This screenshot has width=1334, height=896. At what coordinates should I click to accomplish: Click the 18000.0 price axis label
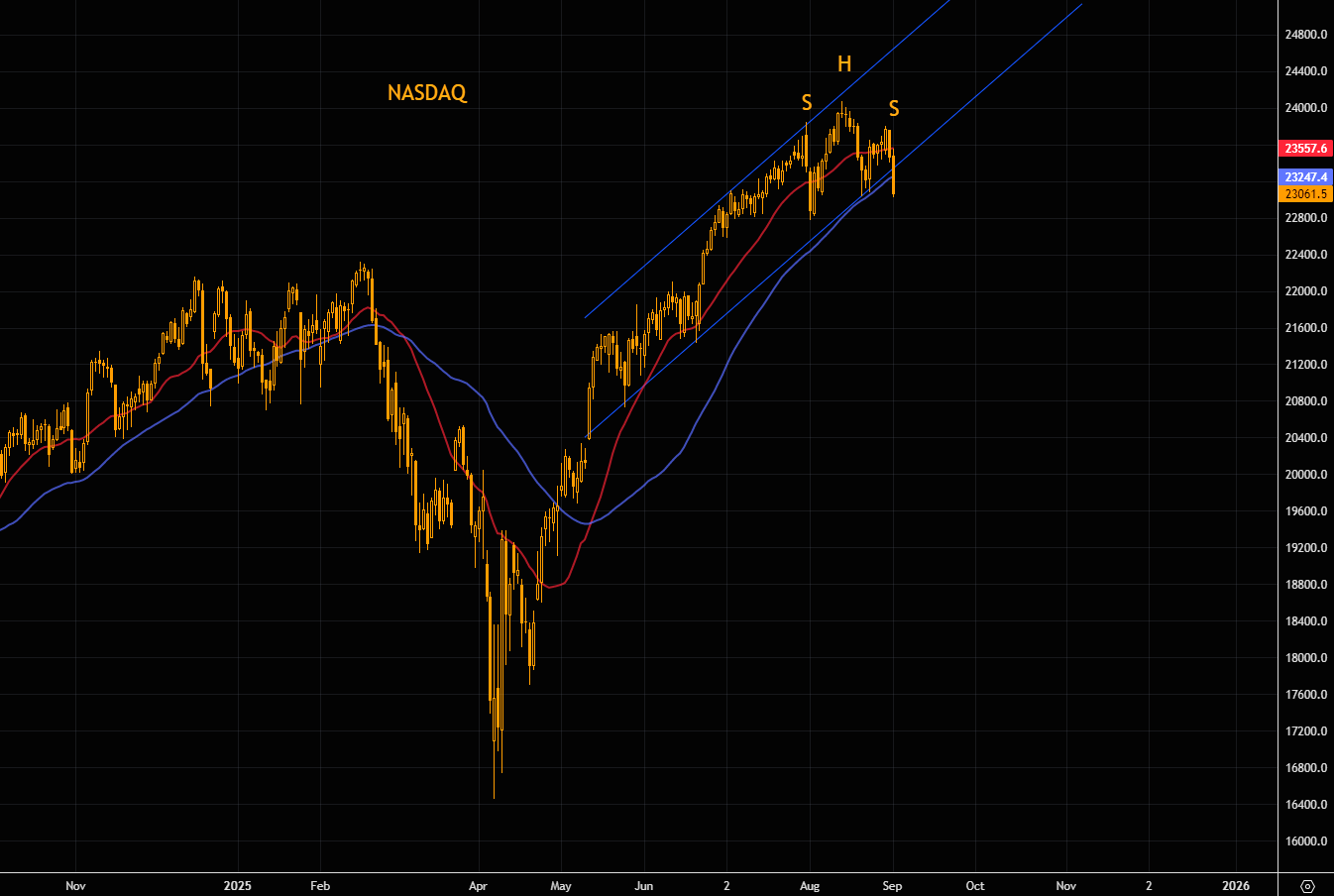[1305, 658]
